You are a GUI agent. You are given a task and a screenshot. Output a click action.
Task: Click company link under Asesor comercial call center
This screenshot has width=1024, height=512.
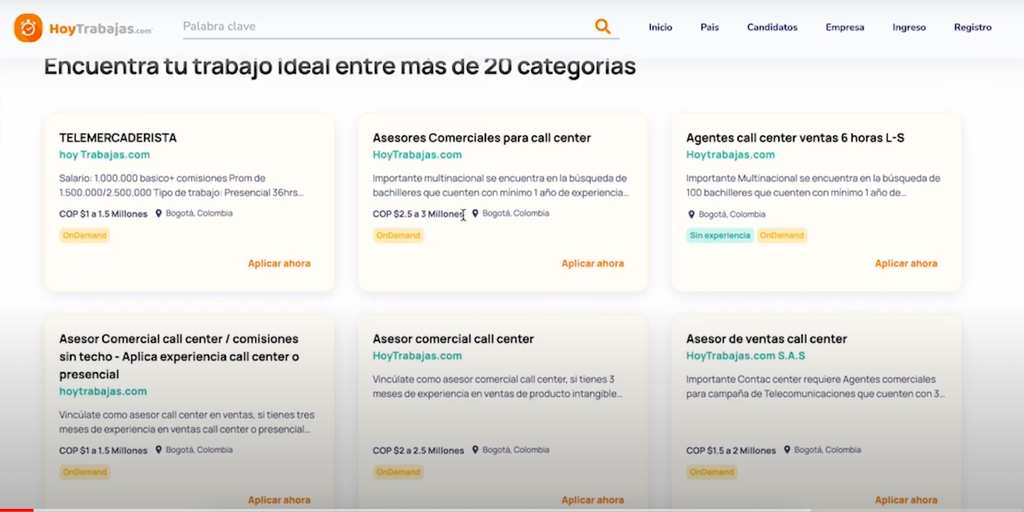point(417,356)
